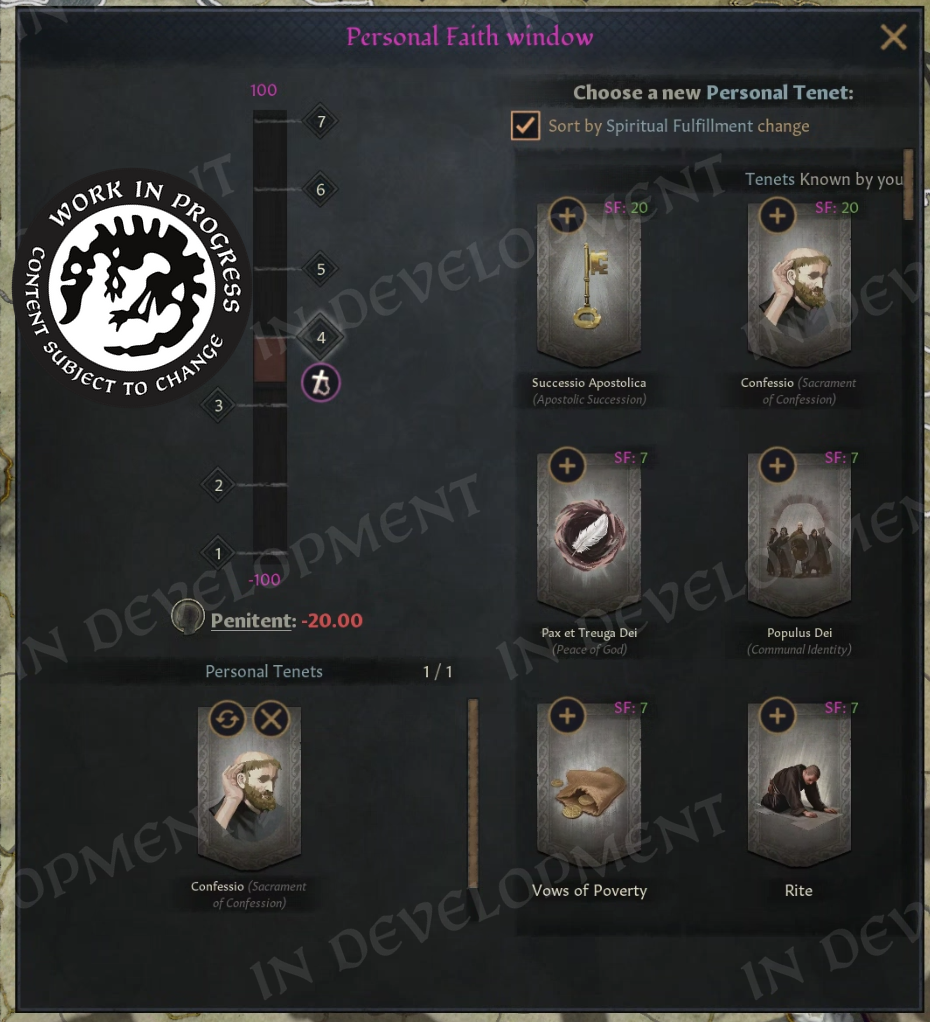Add the Rite tenet with plus icon

tap(777, 716)
